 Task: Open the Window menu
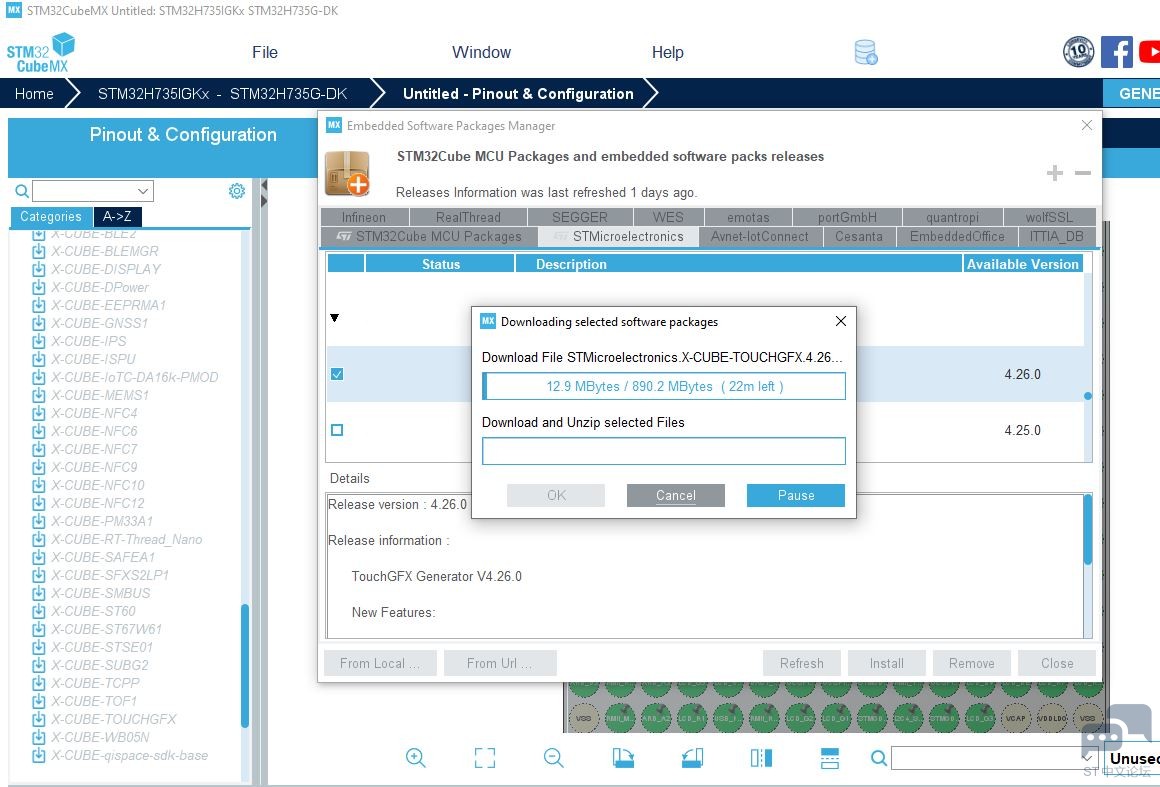click(x=481, y=52)
